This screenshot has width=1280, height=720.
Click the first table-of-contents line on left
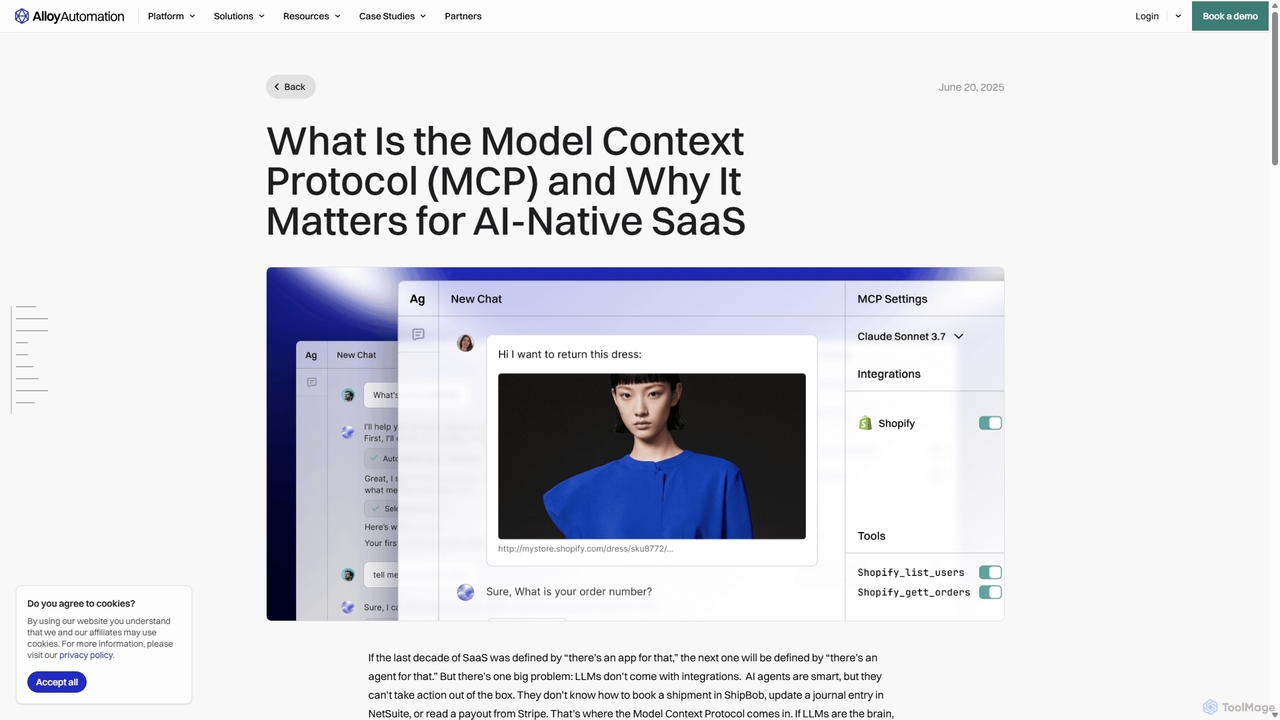[x=26, y=306]
